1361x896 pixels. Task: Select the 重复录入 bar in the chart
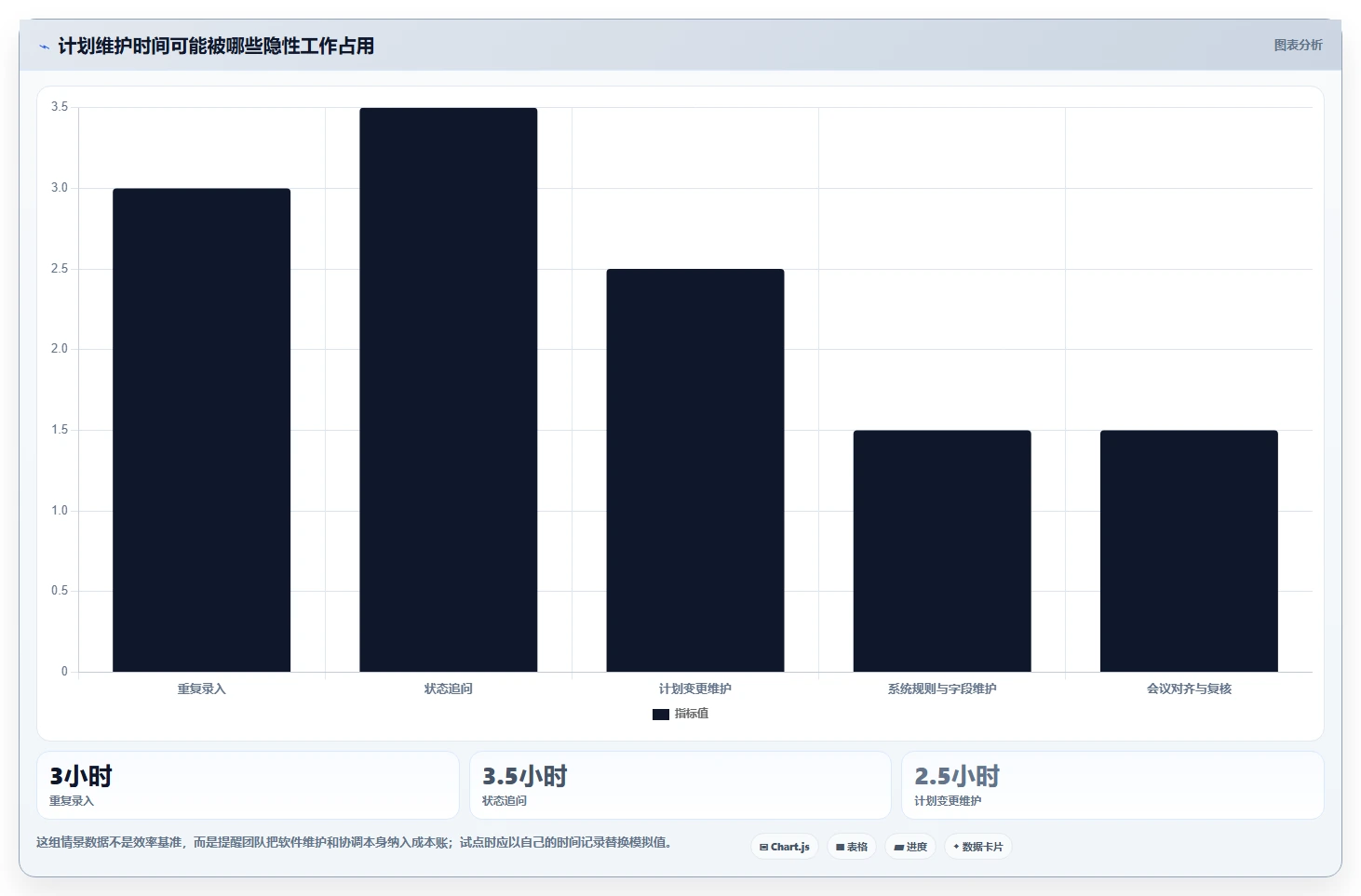pos(202,430)
